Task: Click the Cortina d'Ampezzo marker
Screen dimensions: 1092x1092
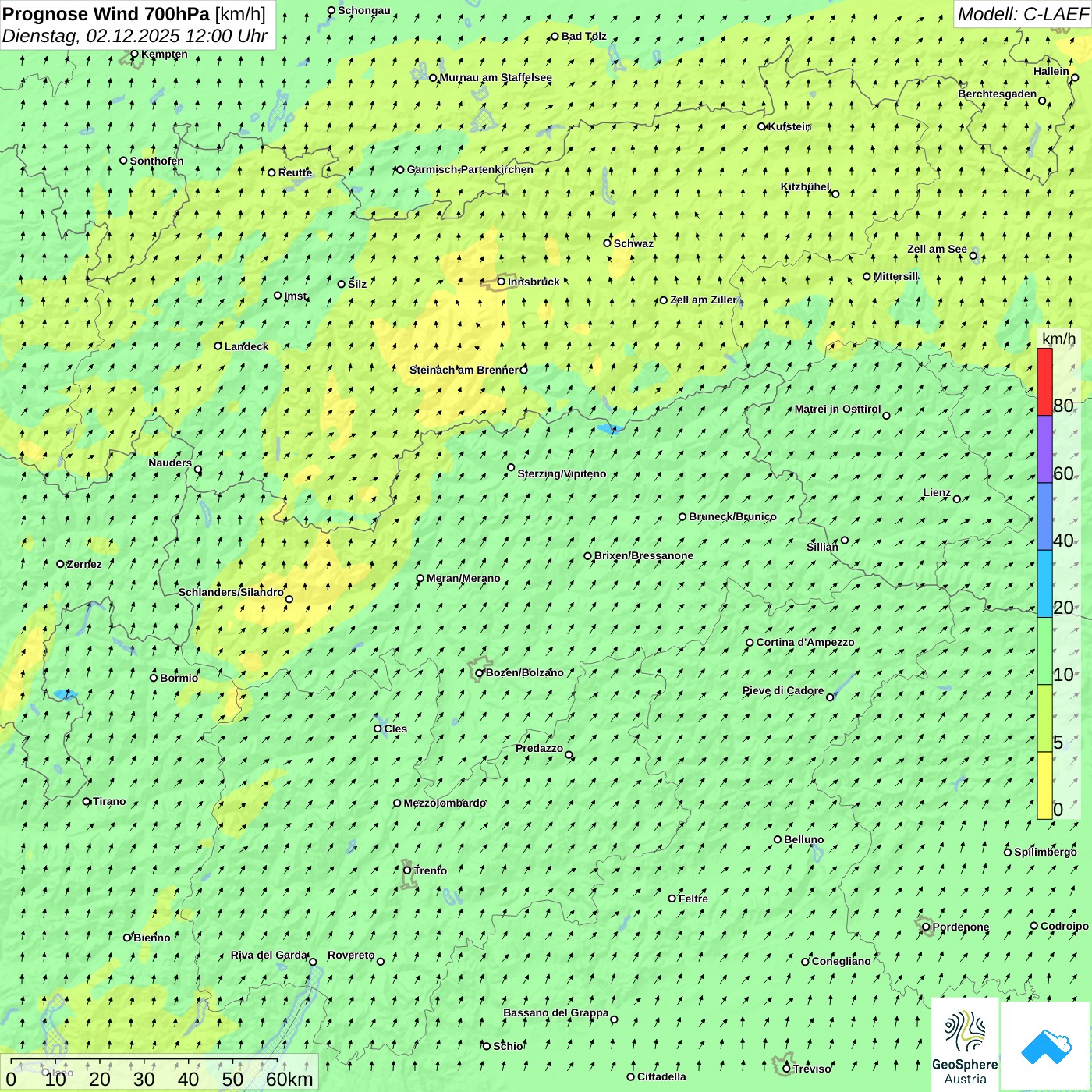Action: (x=750, y=643)
